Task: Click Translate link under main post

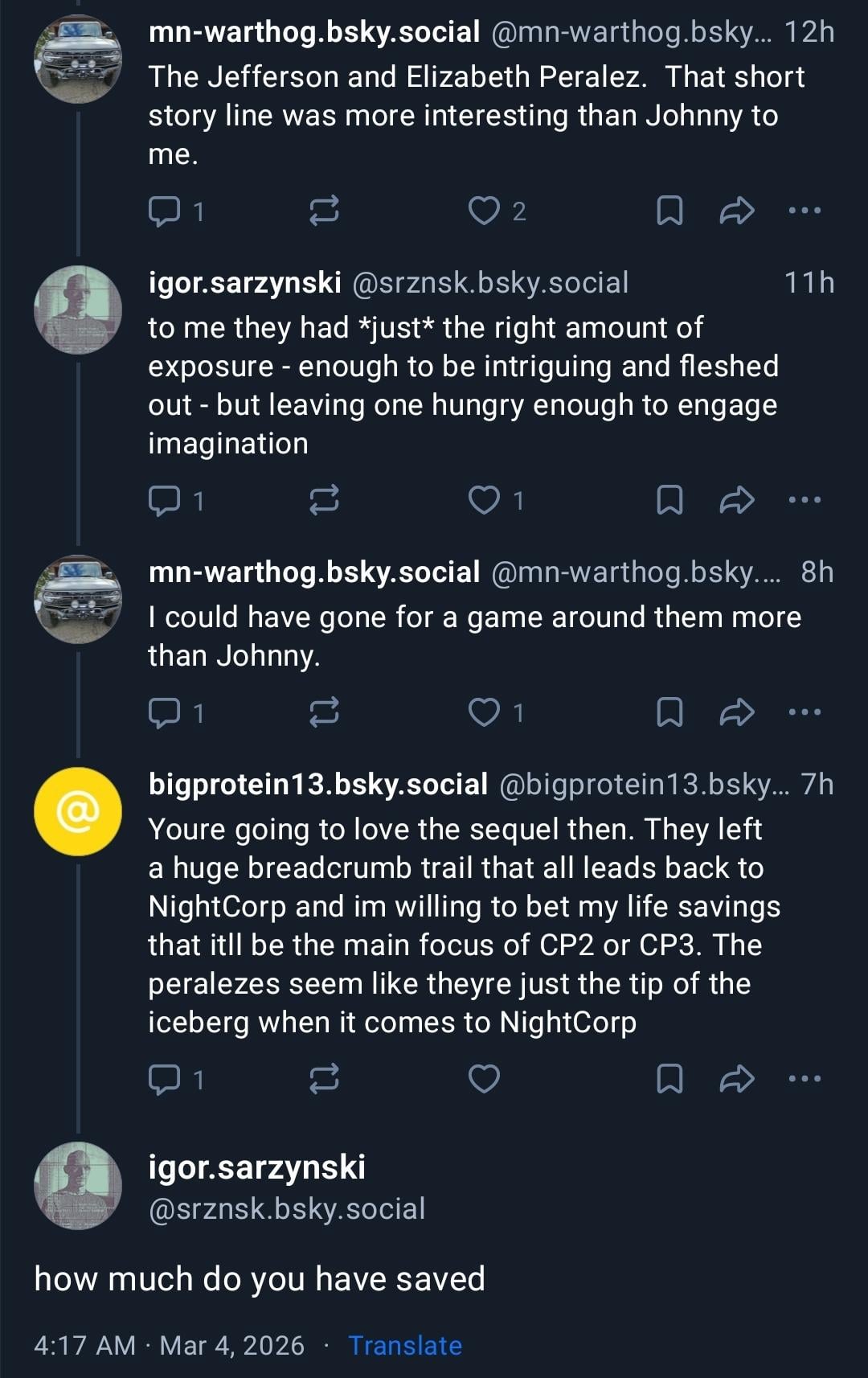Action: click(405, 1346)
